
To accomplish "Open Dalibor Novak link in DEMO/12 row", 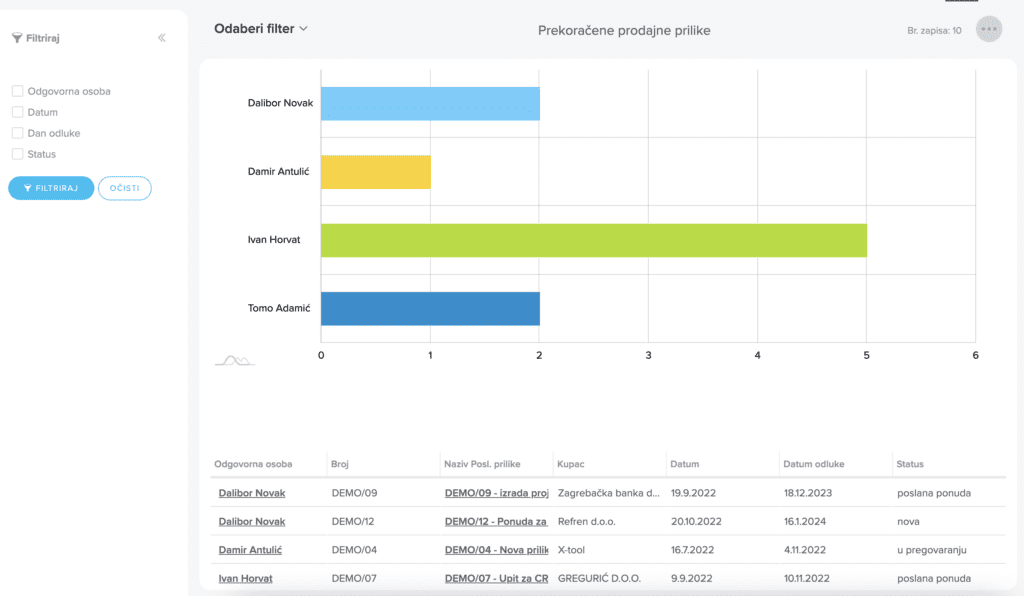I will (252, 522).
